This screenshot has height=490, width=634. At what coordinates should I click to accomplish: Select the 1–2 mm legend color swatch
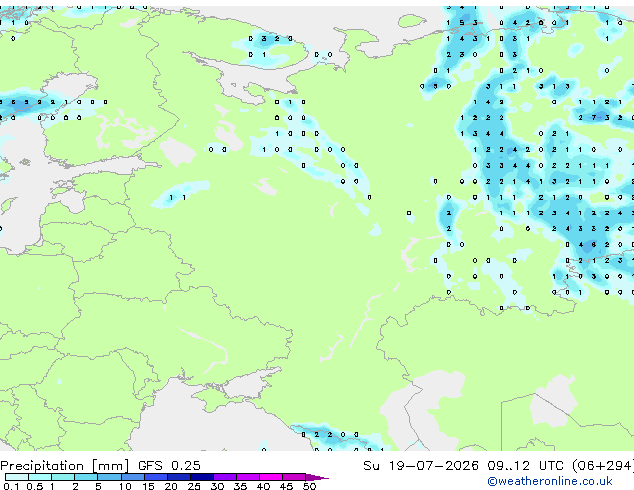click(63, 477)
